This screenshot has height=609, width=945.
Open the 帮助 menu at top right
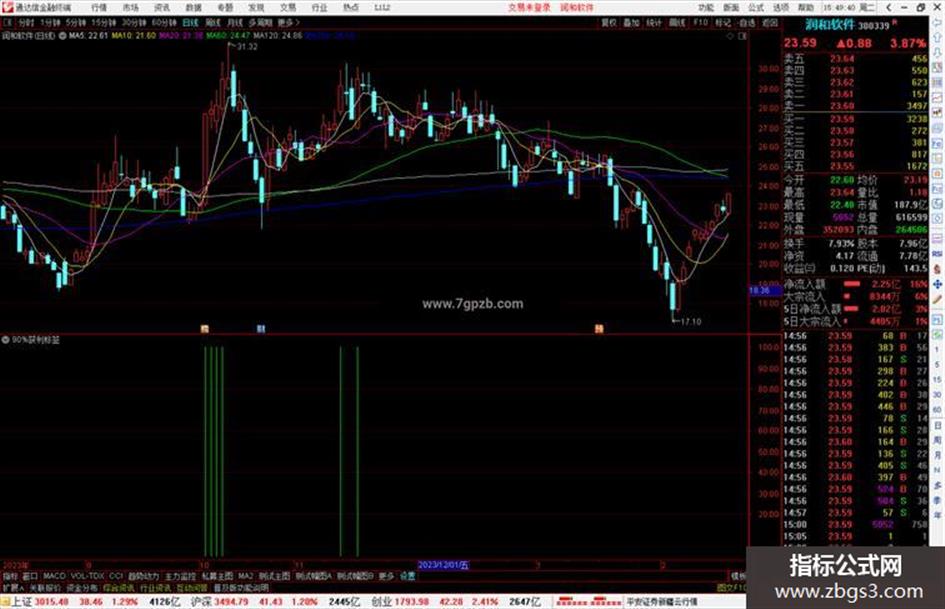(x=806, y=8)
